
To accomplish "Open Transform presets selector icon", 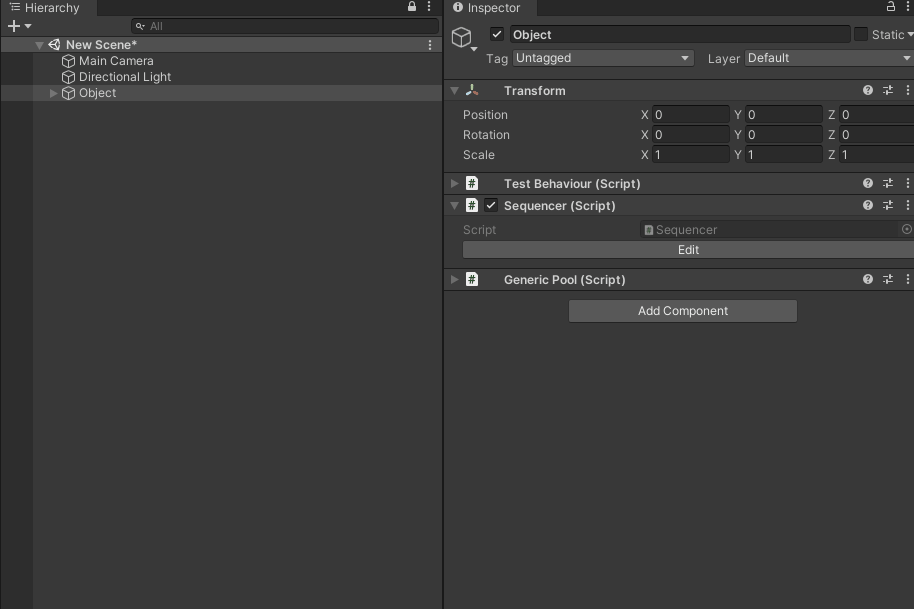I will click(x=888, y=90).
